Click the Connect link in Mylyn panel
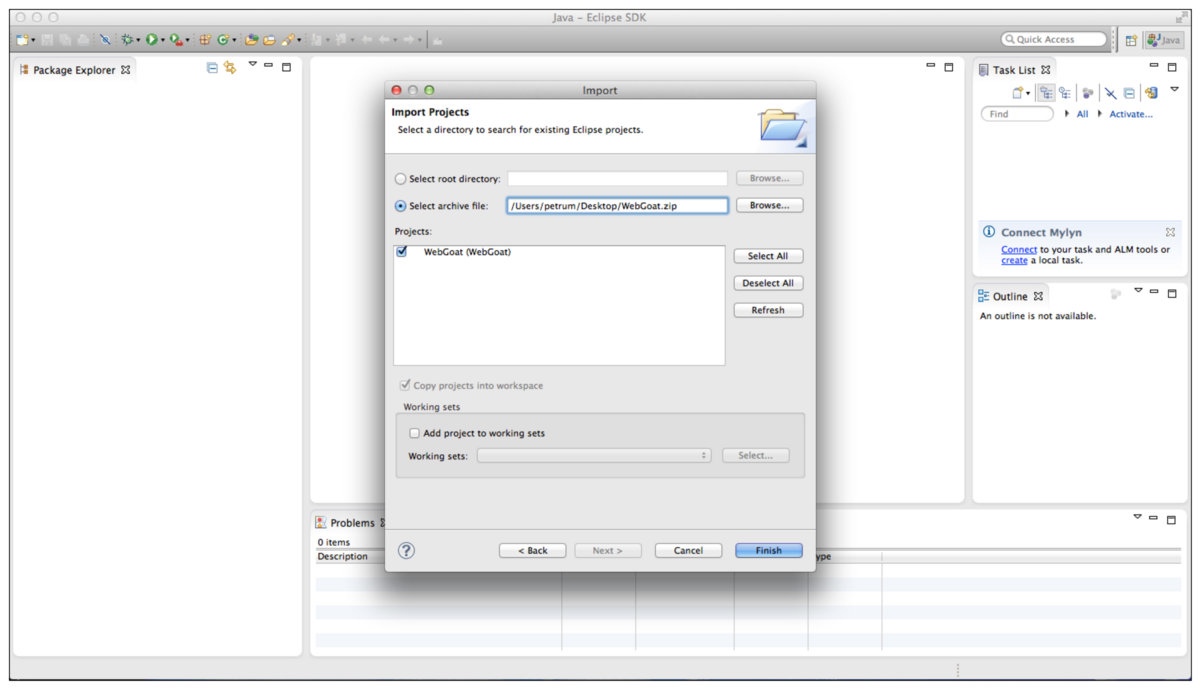This screenshot has height=689, width=1200. tap(1019, 250)
